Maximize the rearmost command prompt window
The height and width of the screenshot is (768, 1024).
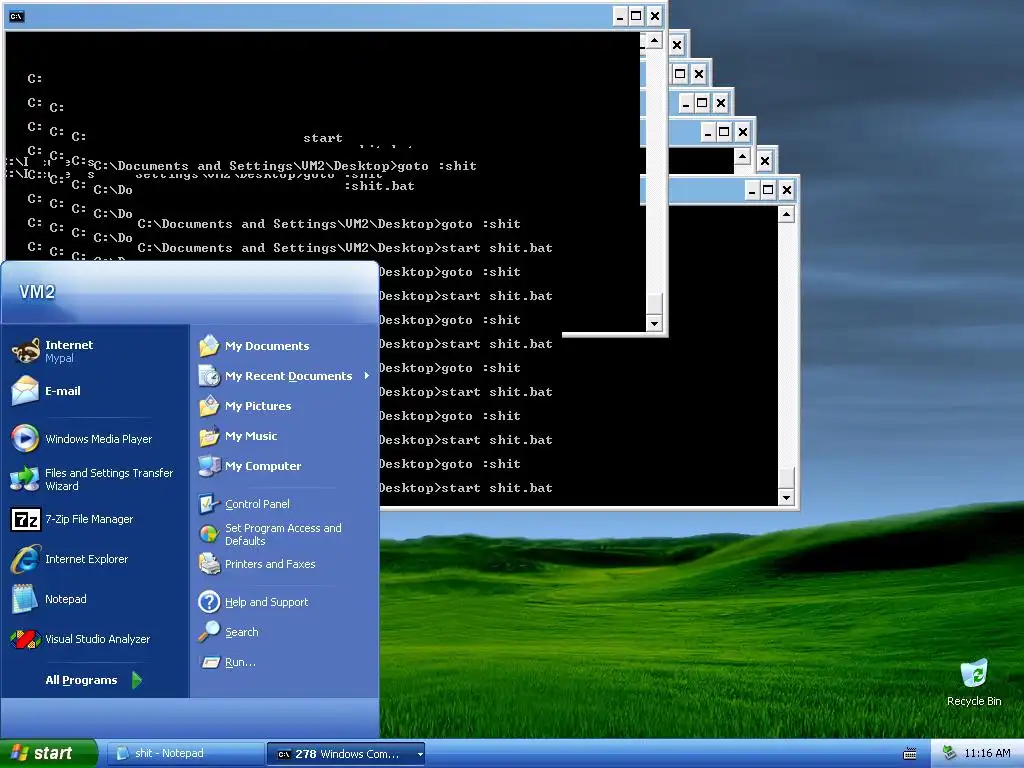[768, 190]
